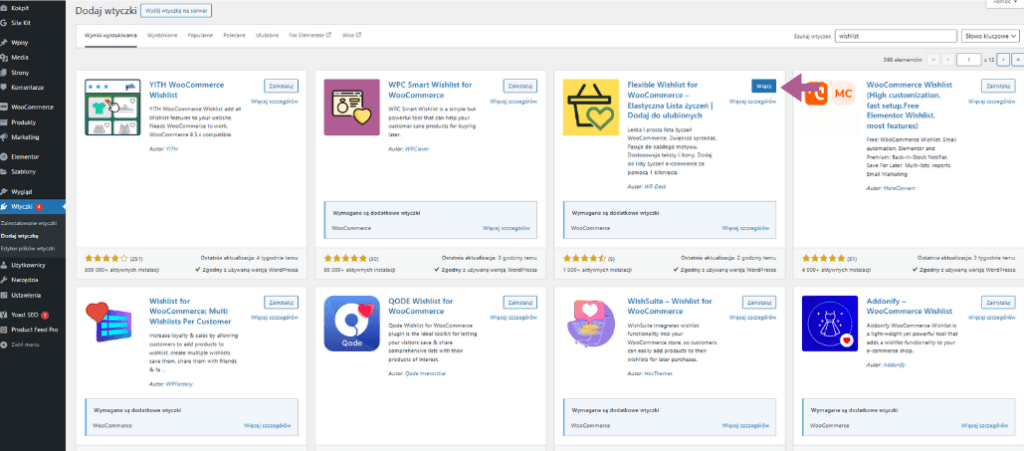Open the For Elementor tab
The width and height of the screenshot is (1024, 451).
(x=310, y=35)
